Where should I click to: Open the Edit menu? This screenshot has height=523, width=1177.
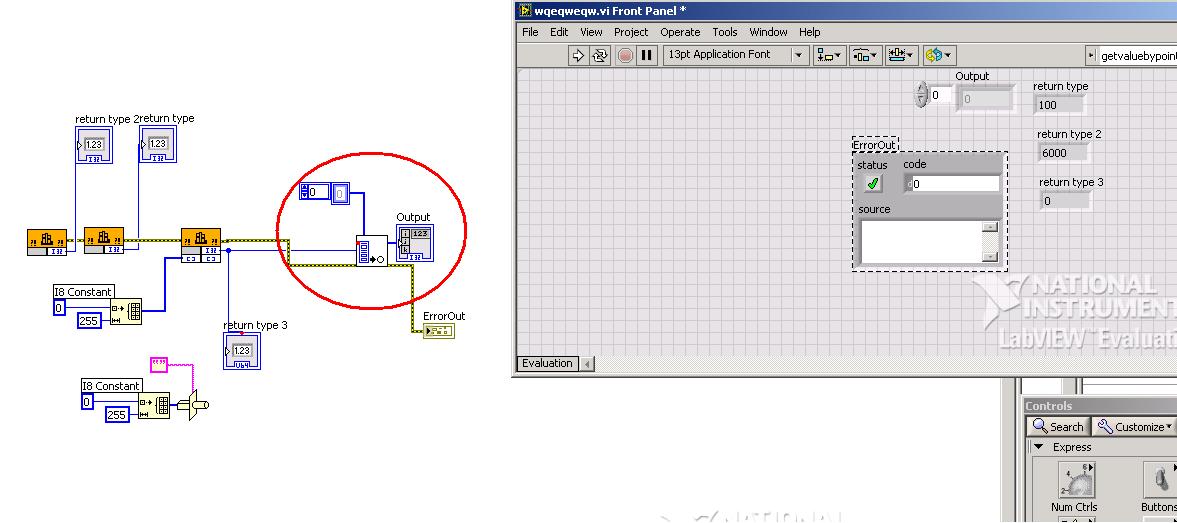(559, 32)
